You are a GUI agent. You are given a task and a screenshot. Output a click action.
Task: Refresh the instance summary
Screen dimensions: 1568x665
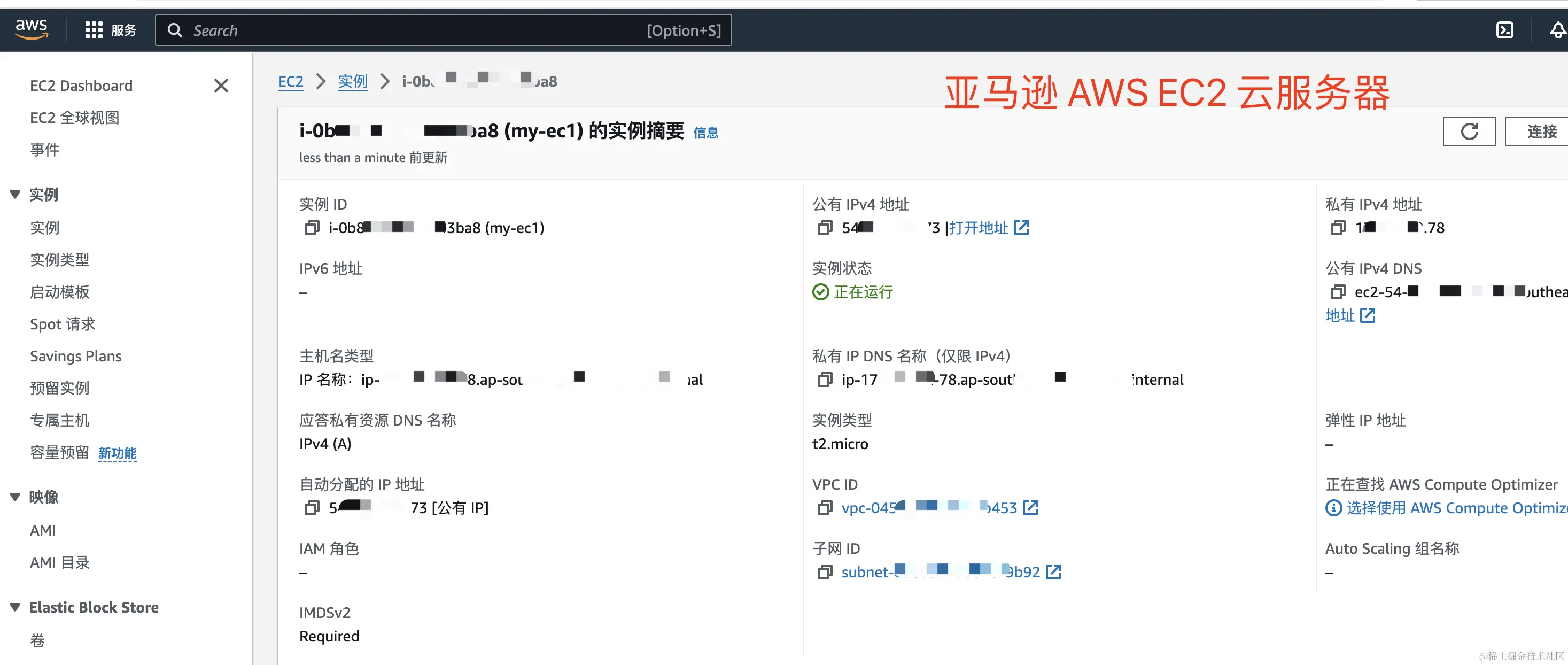(1469, 131)
